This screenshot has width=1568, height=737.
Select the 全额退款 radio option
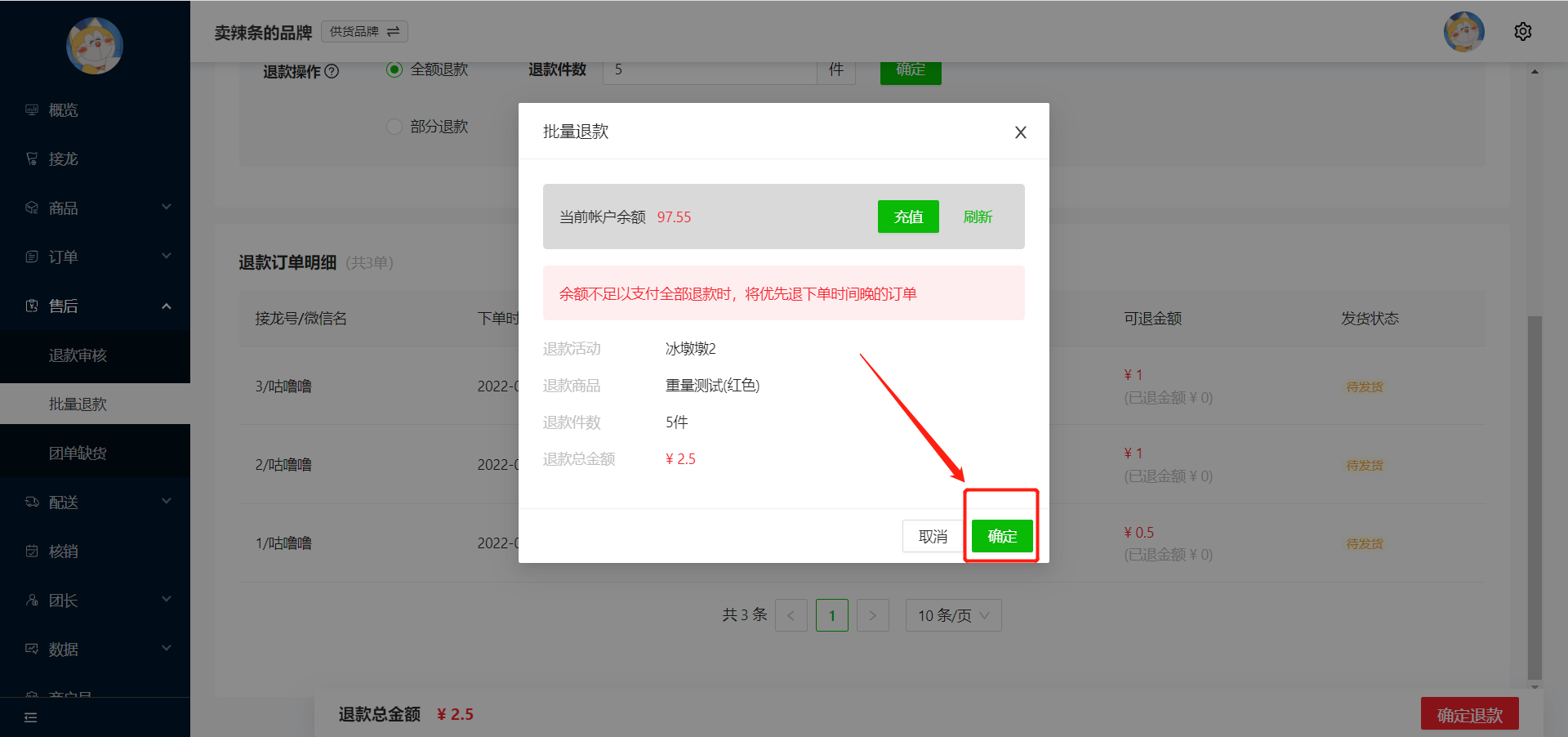tap(394, 69)
